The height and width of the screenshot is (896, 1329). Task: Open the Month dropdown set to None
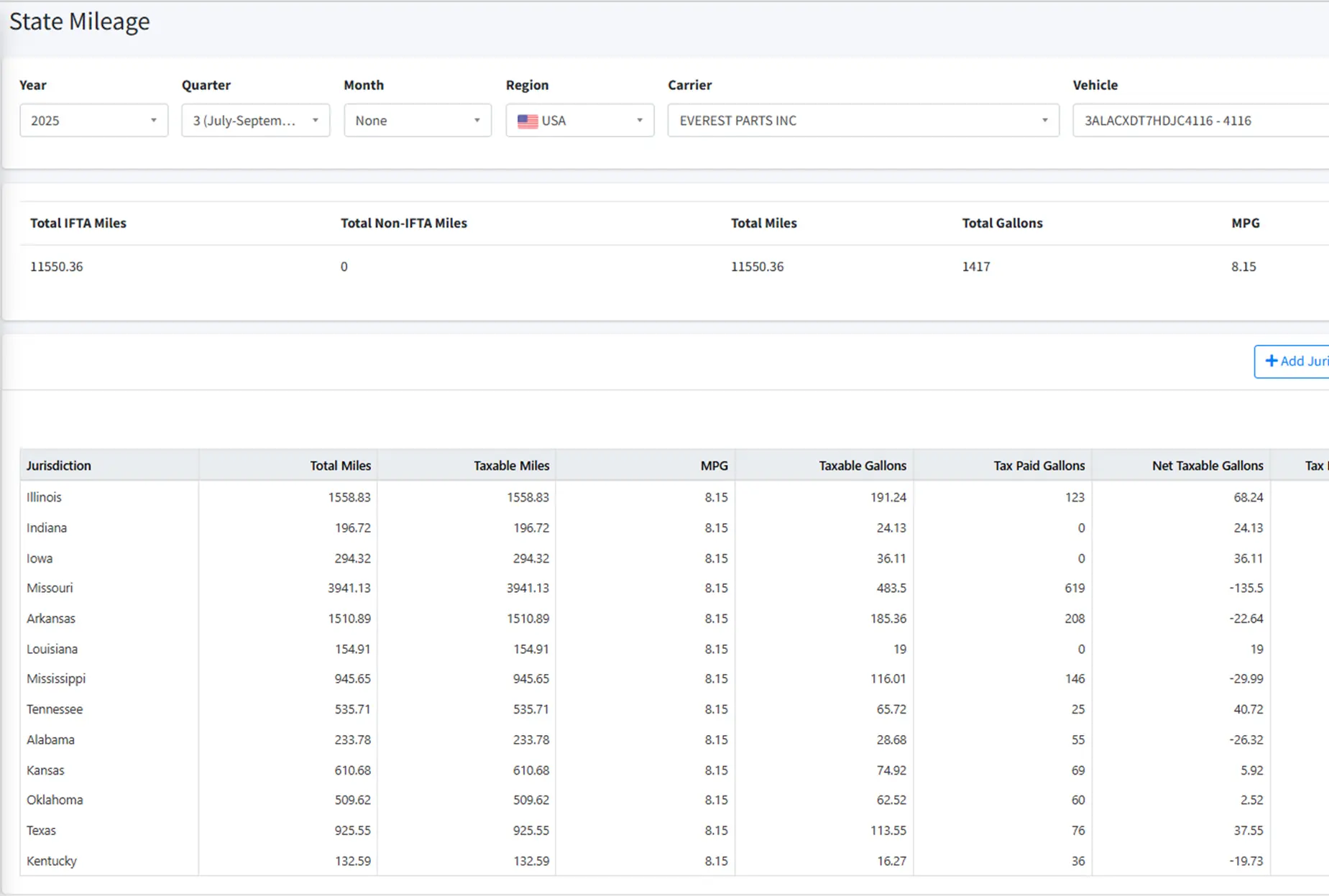click(x=417, y=121)
